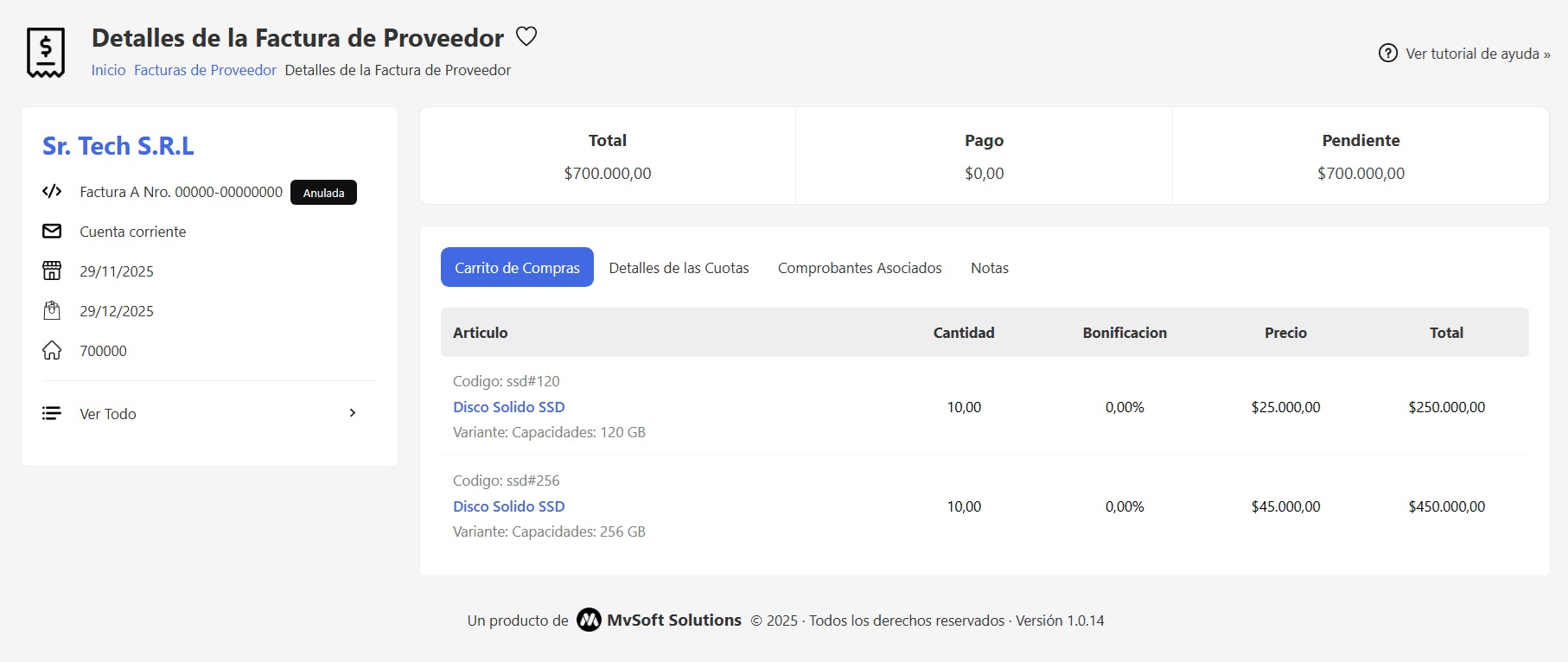Screen dimensions: 1568x662
Task: Click the Anulada status badge
Action: tap(323, 193)
